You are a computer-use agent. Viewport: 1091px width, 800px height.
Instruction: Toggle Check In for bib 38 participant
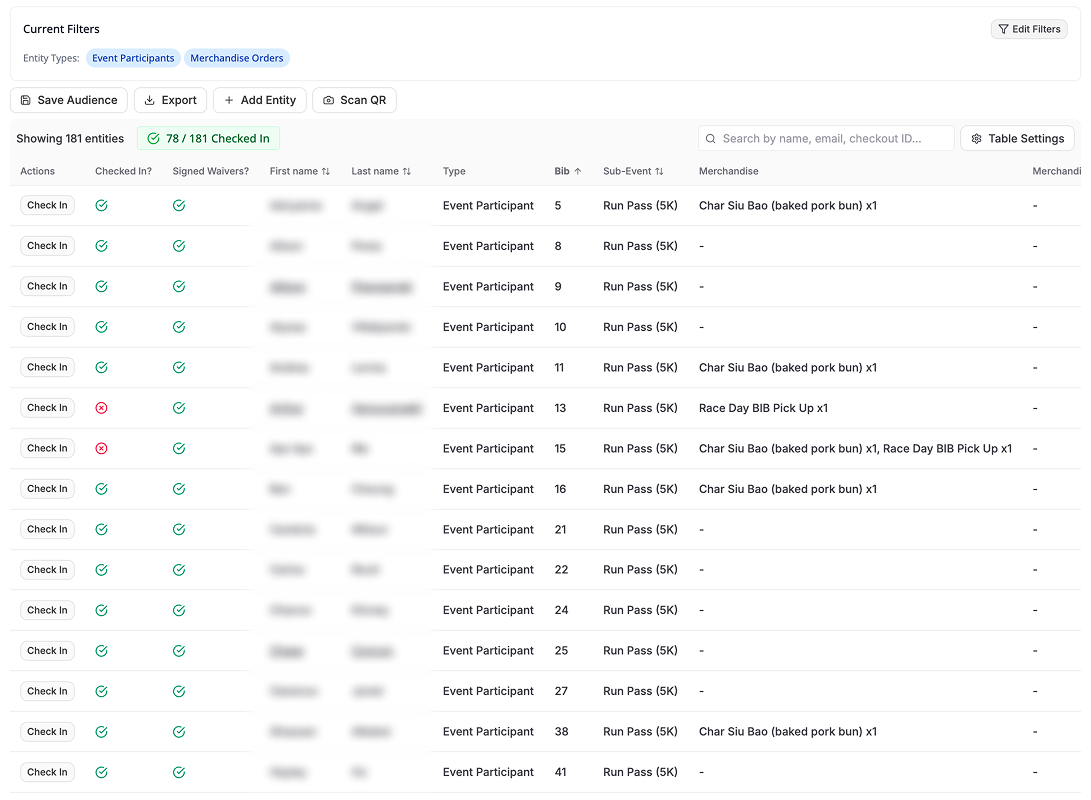pos(47,732)
